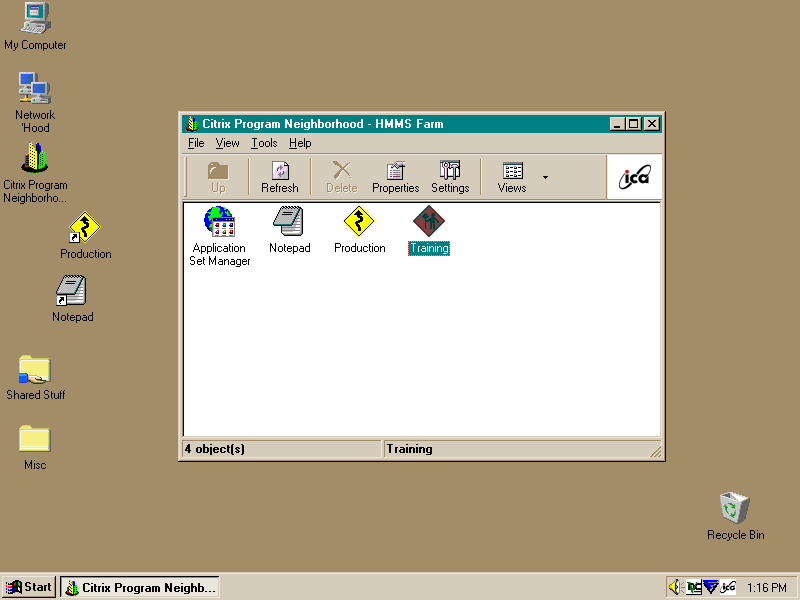Close the Citrix Program Neighborhood window
The image size is (800, 600).
(652, 123)
